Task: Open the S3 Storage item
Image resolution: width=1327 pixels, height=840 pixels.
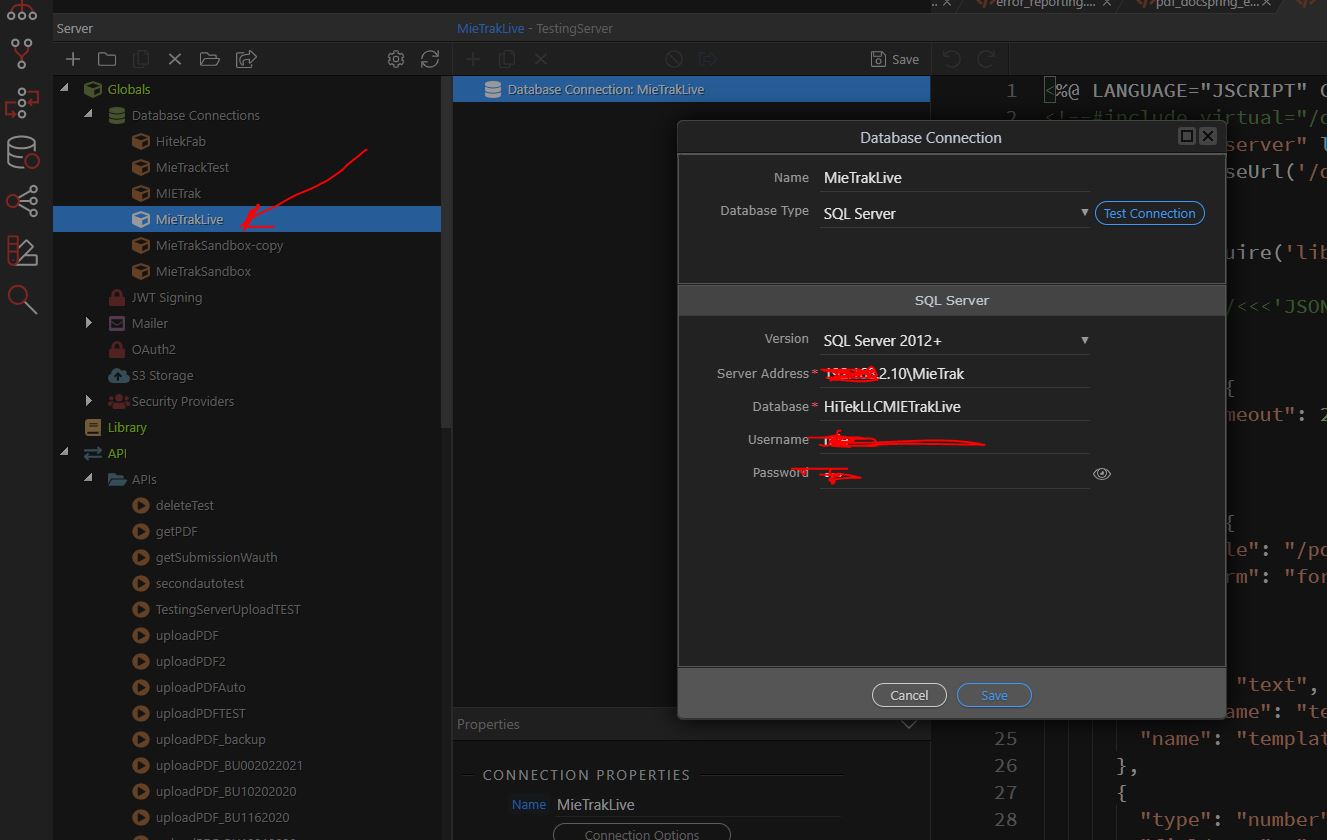Action: (x=162, y=375)
